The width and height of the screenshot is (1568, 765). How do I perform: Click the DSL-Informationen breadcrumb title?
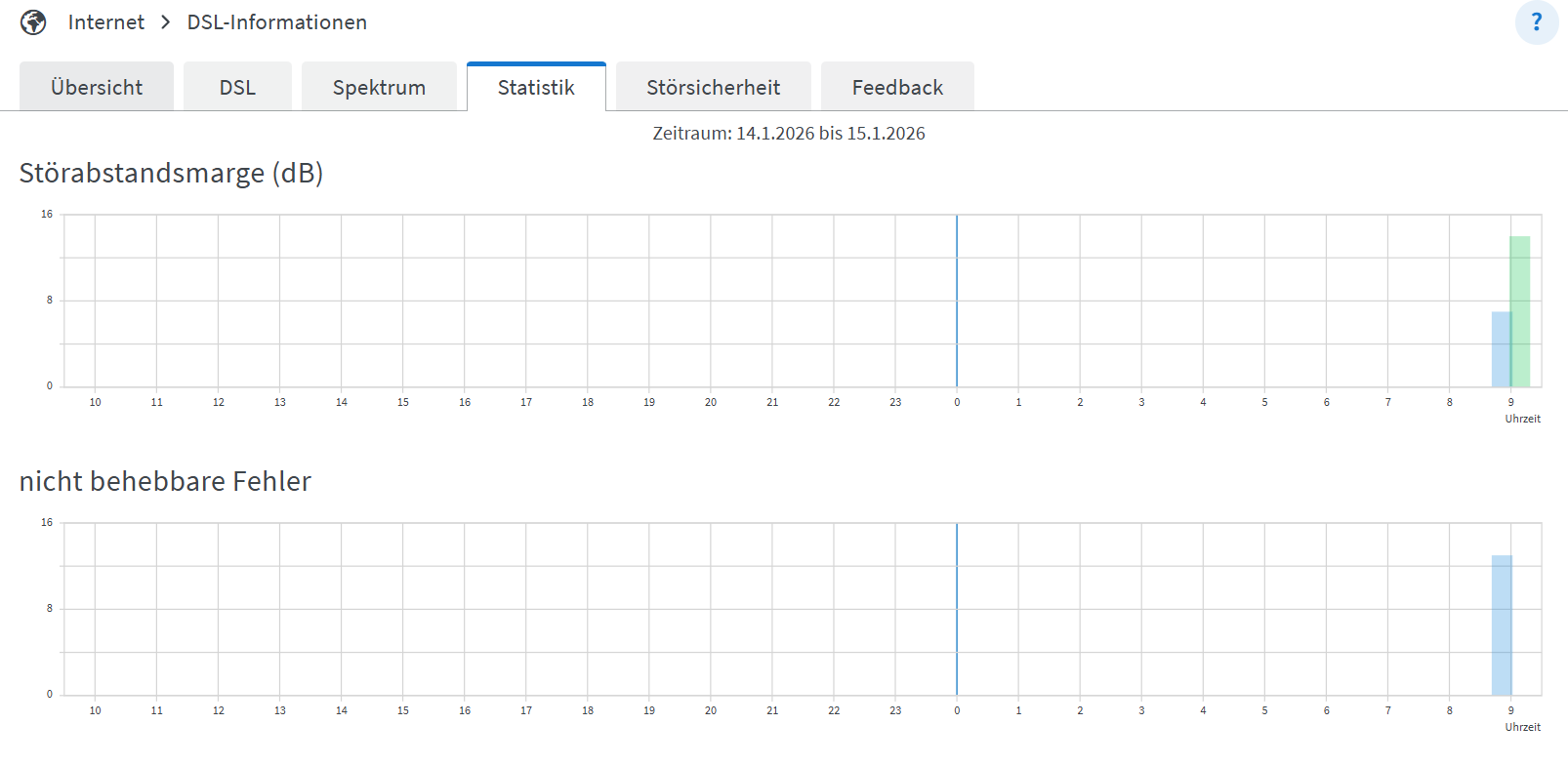(x=276, y=22)
